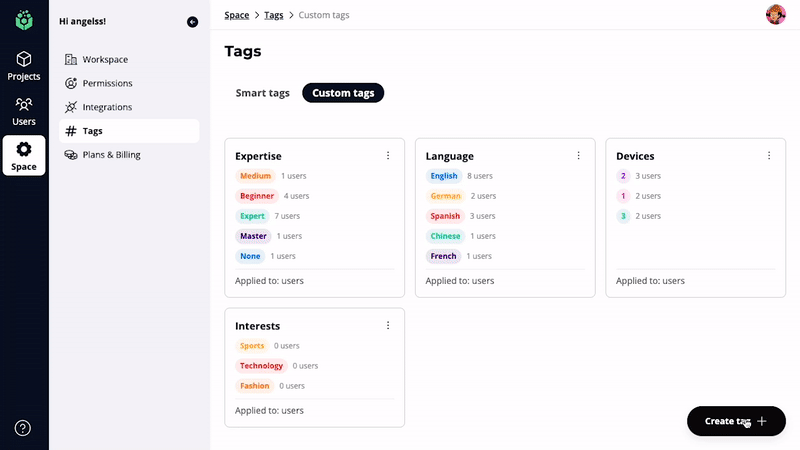Open the Permissions settings page

coord(106,83)
